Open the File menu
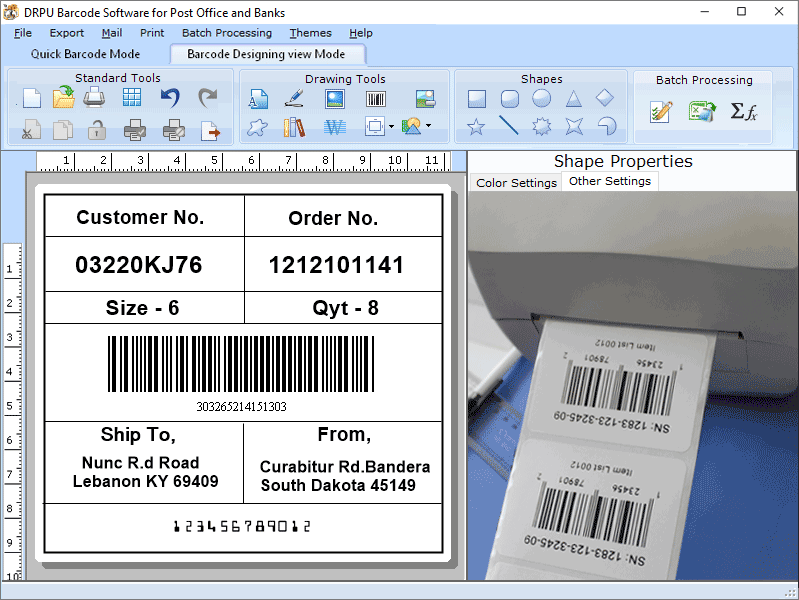Viewport: 799px width, 600px height. click(22, 33)
